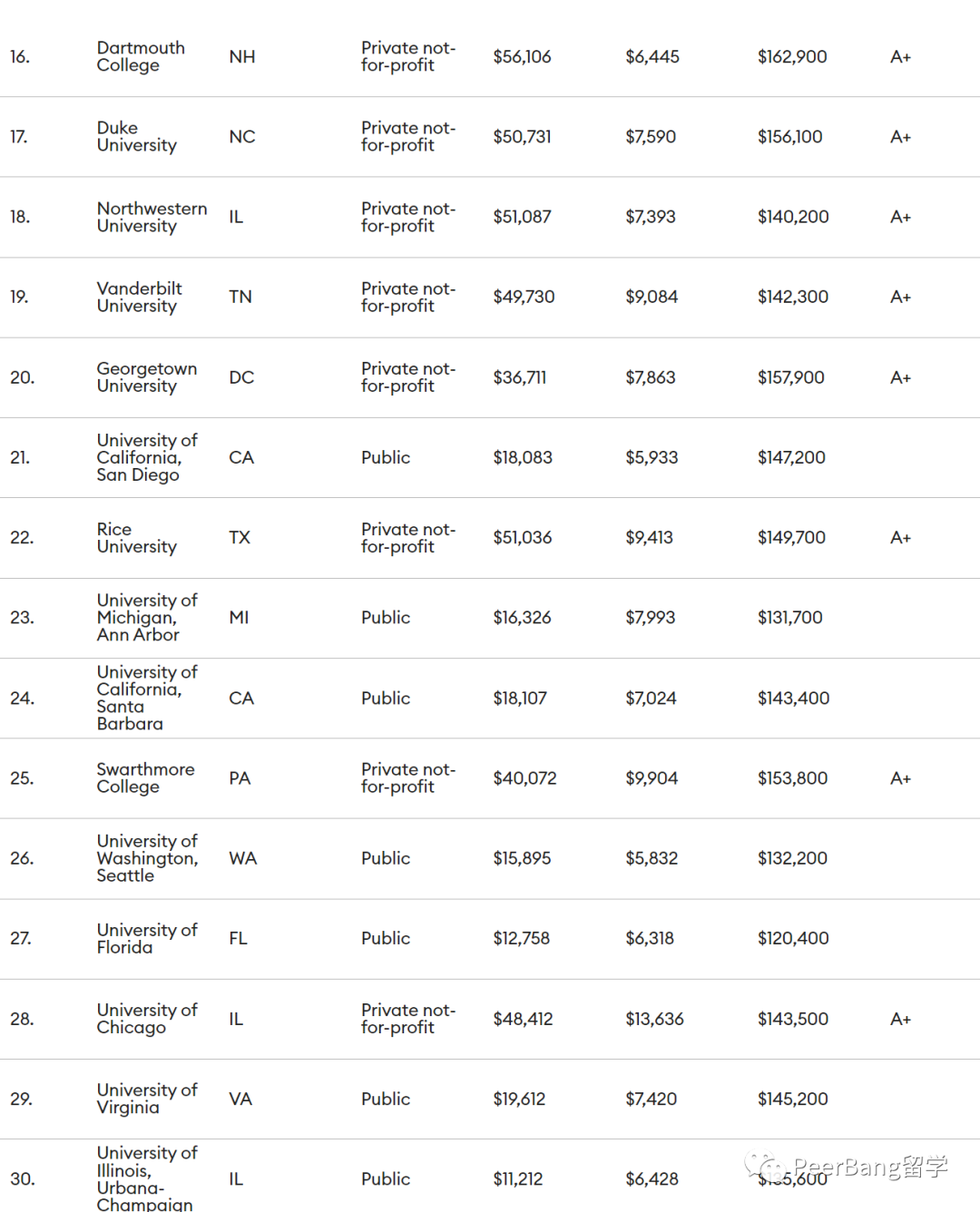
Task: Select University of Michigan, Ann Arbor
Action: (147, 618)
